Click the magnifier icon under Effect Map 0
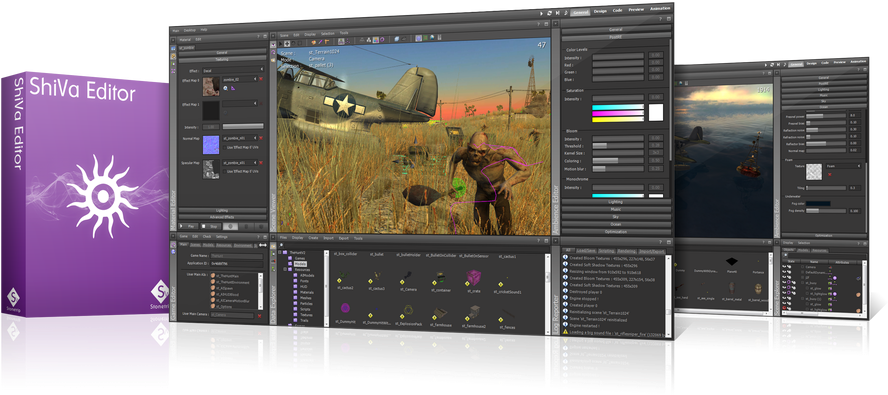 226,89
